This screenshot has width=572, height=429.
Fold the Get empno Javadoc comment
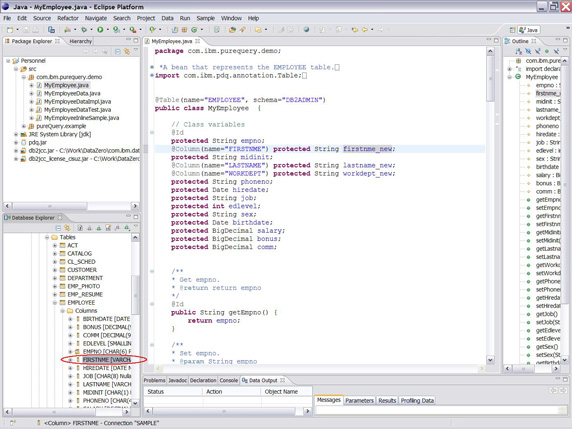pos(152,271)
